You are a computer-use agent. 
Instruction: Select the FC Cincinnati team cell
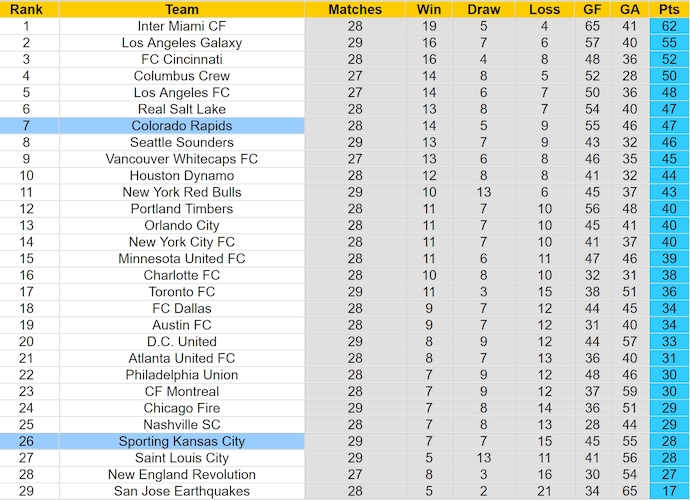(x=181, y=59)
